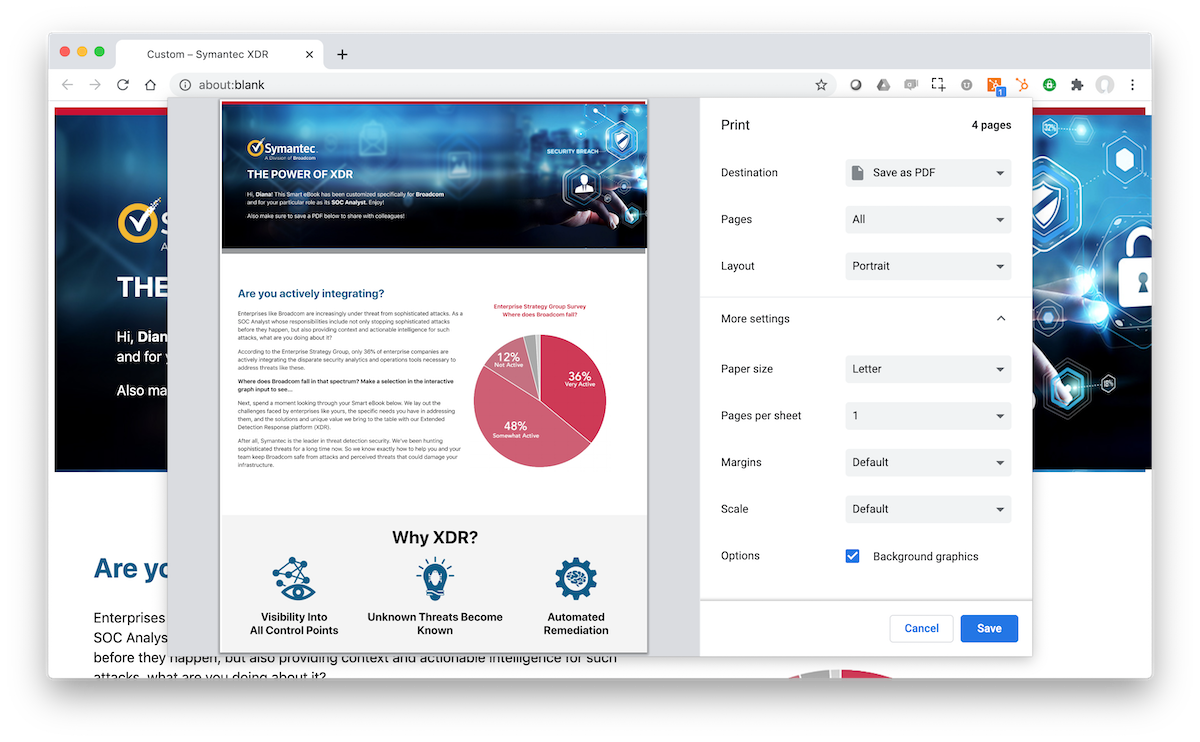
Task: Open the Extensions puzzle-piece menu
Action: point(1077,85)
